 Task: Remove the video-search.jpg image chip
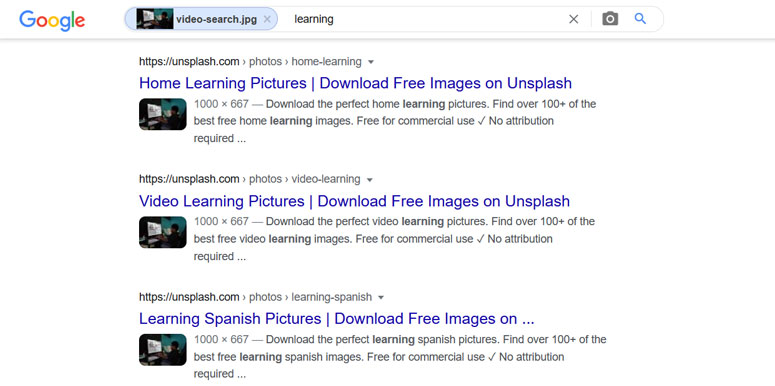tap(267, 19)
